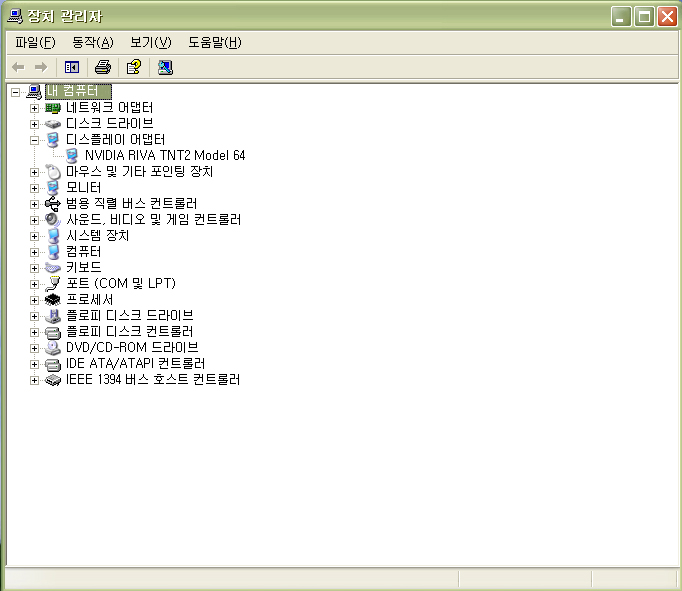Open the 동작(A) menu
This screenshot has height=591, width=682.
tap(92, 42)
